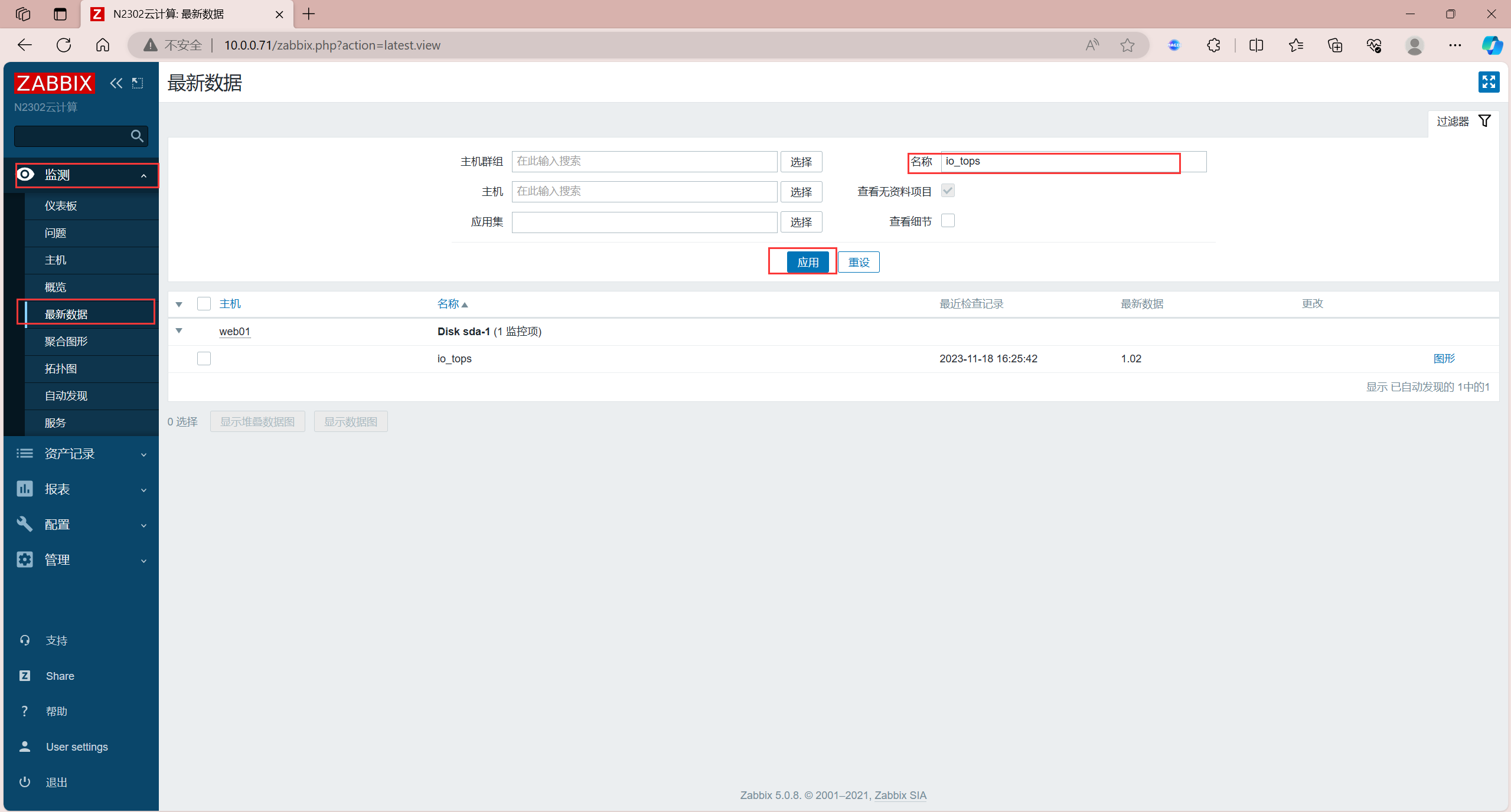Open new browser tab
Screen dimensions: 1511x812
(x=309, y=14)
